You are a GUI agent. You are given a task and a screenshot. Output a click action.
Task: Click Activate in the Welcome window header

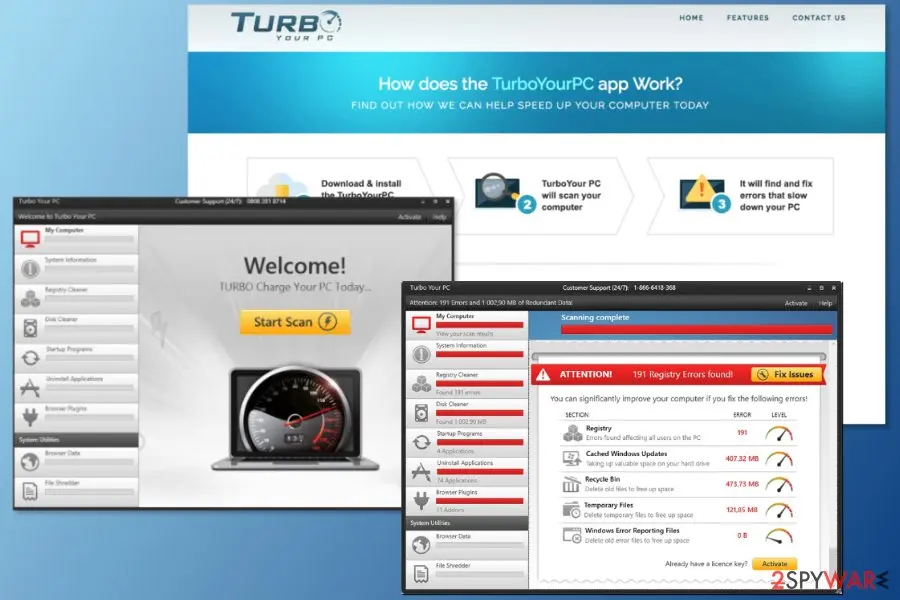click(409, 217)
